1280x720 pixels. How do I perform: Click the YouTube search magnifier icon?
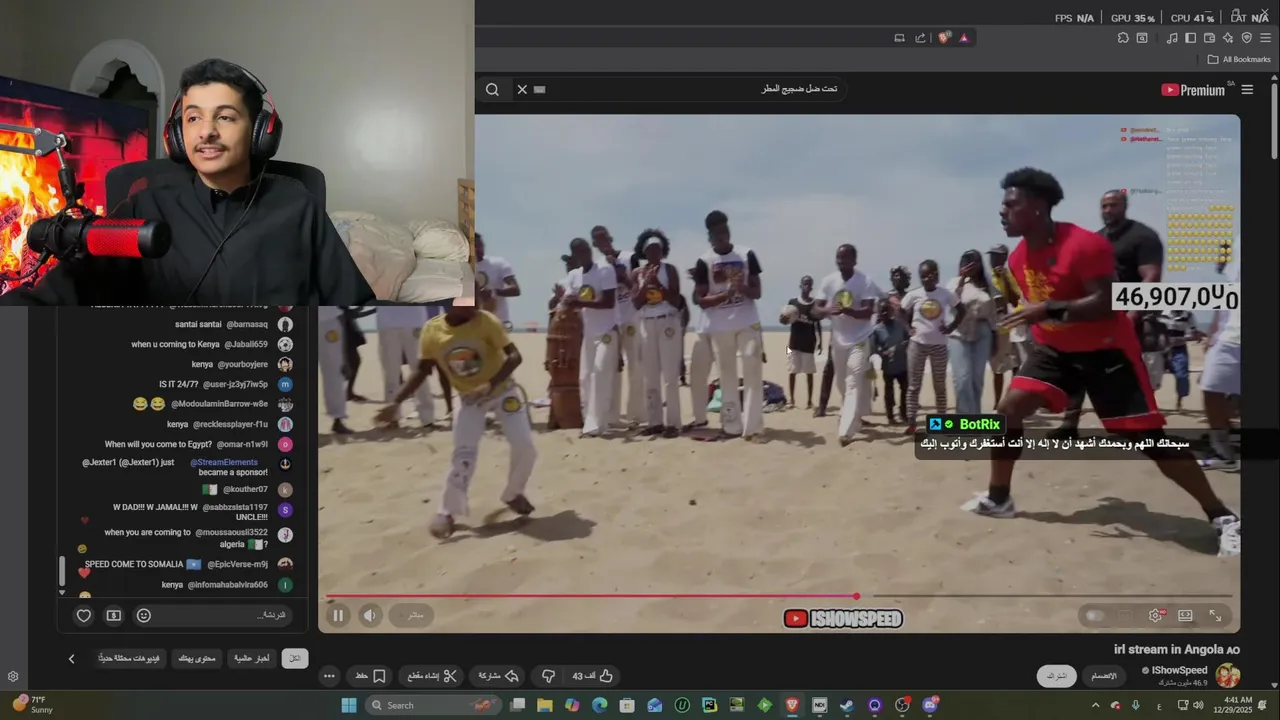click(492, 89)
